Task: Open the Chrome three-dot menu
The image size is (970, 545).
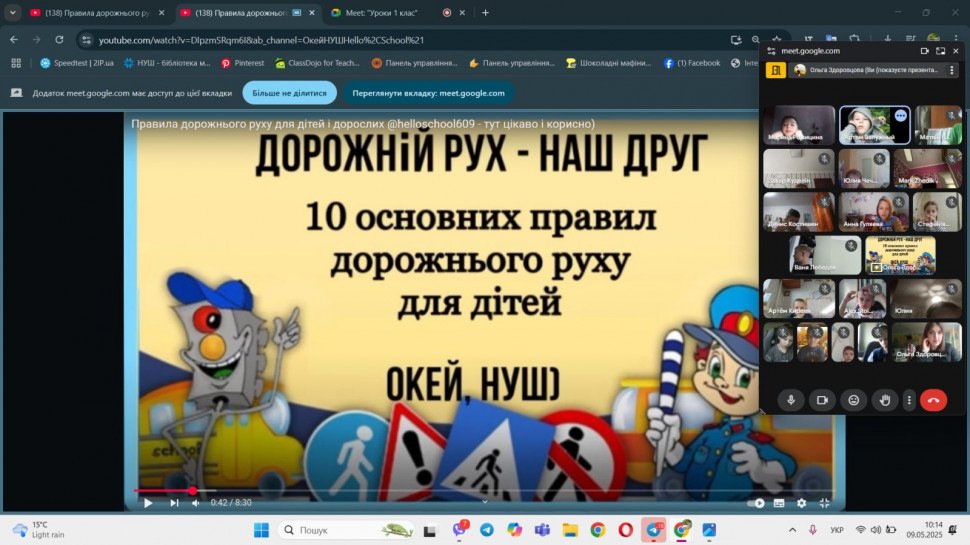Action: point(956,40)
